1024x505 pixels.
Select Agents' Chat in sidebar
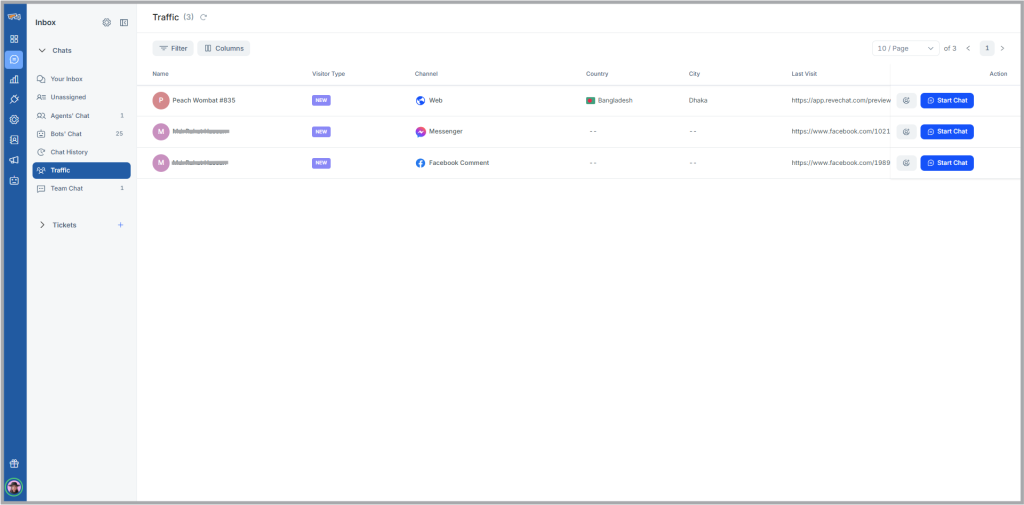(70, 116)
